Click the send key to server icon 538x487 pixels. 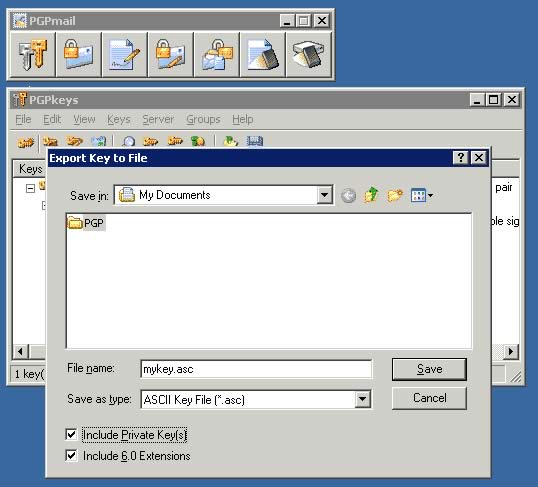pyautogui.click(x=151, y=141)
